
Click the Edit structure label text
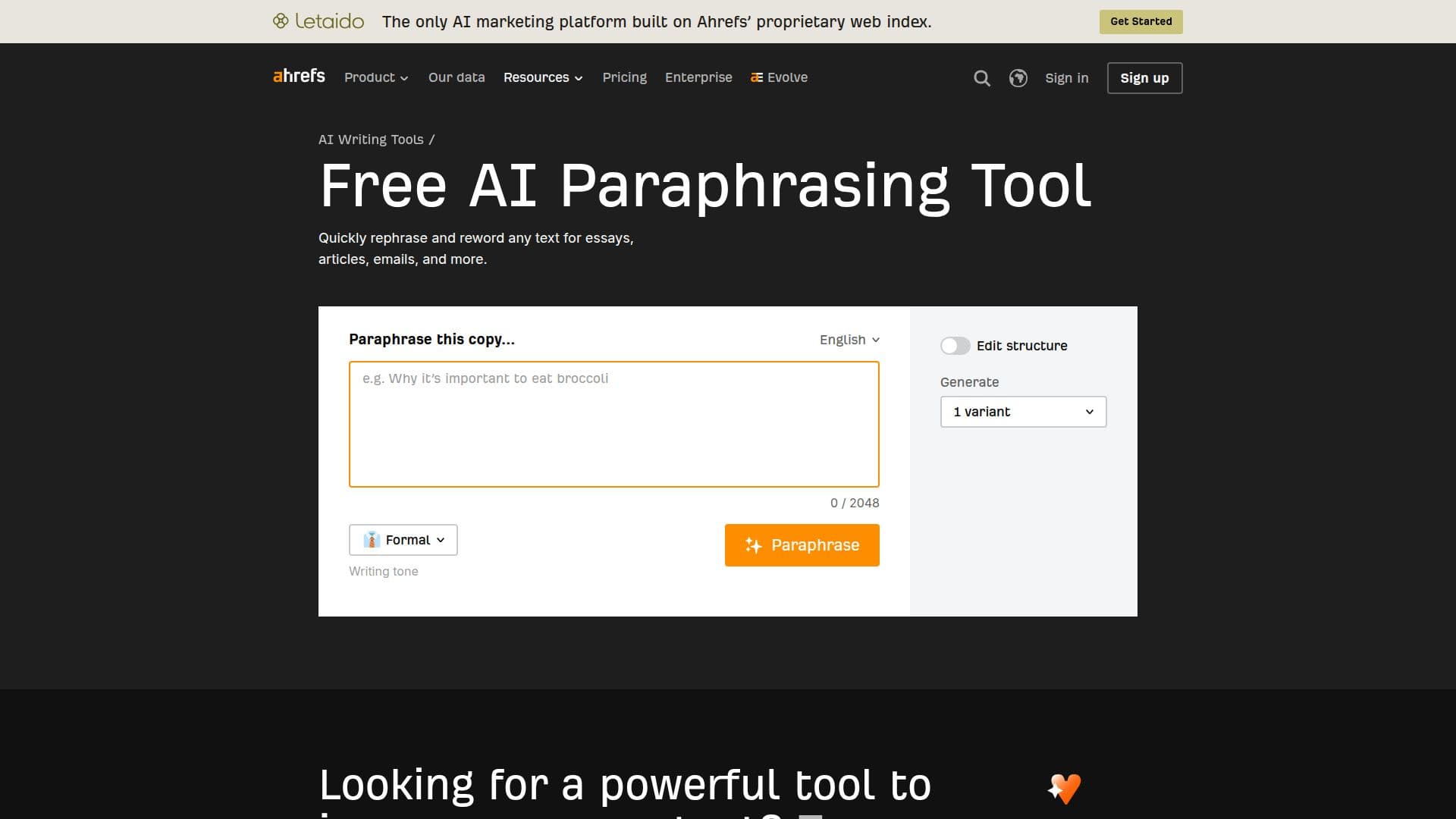coord(1022,346)
